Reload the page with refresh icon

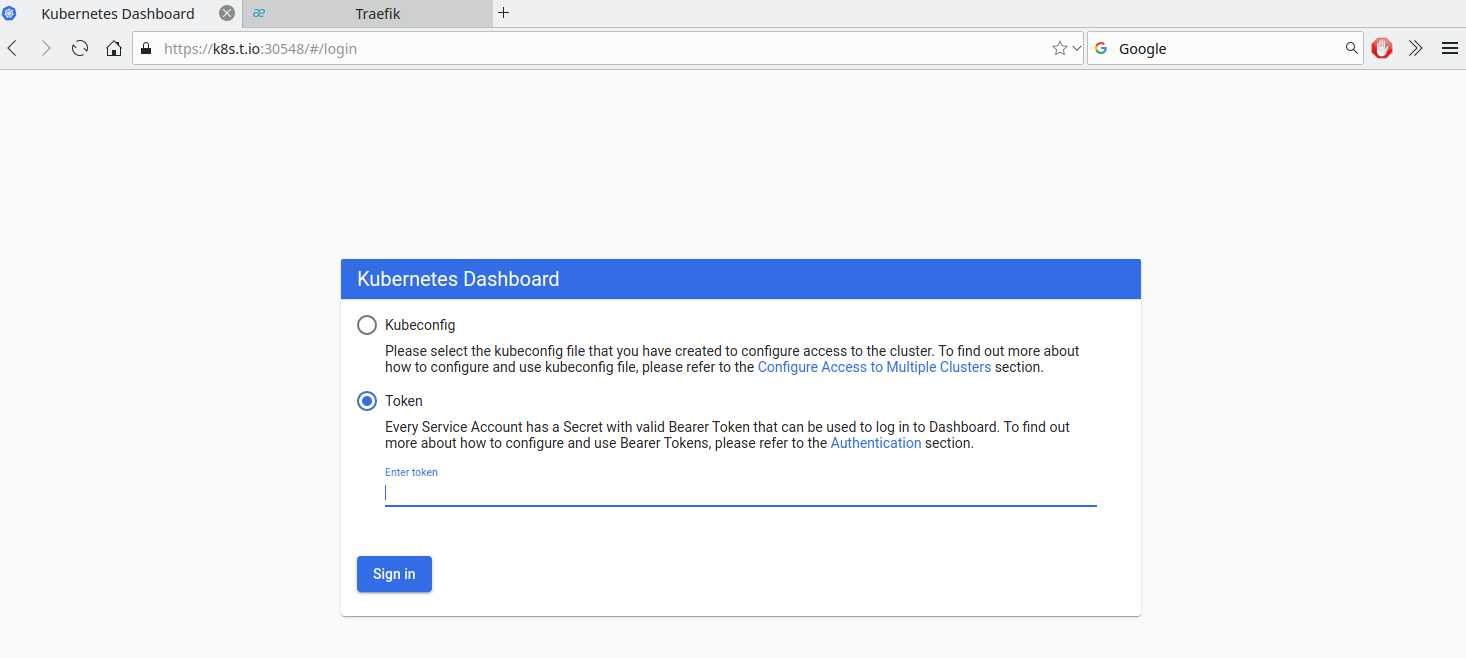(x=80, y=48)
